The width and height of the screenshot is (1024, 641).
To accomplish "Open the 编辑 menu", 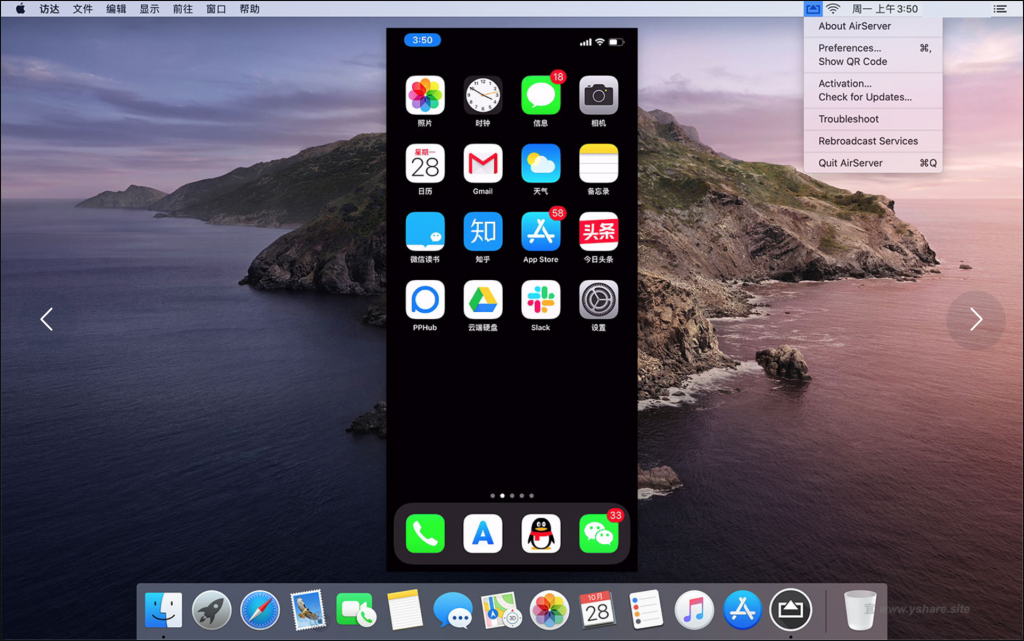I will coord(116,8).
